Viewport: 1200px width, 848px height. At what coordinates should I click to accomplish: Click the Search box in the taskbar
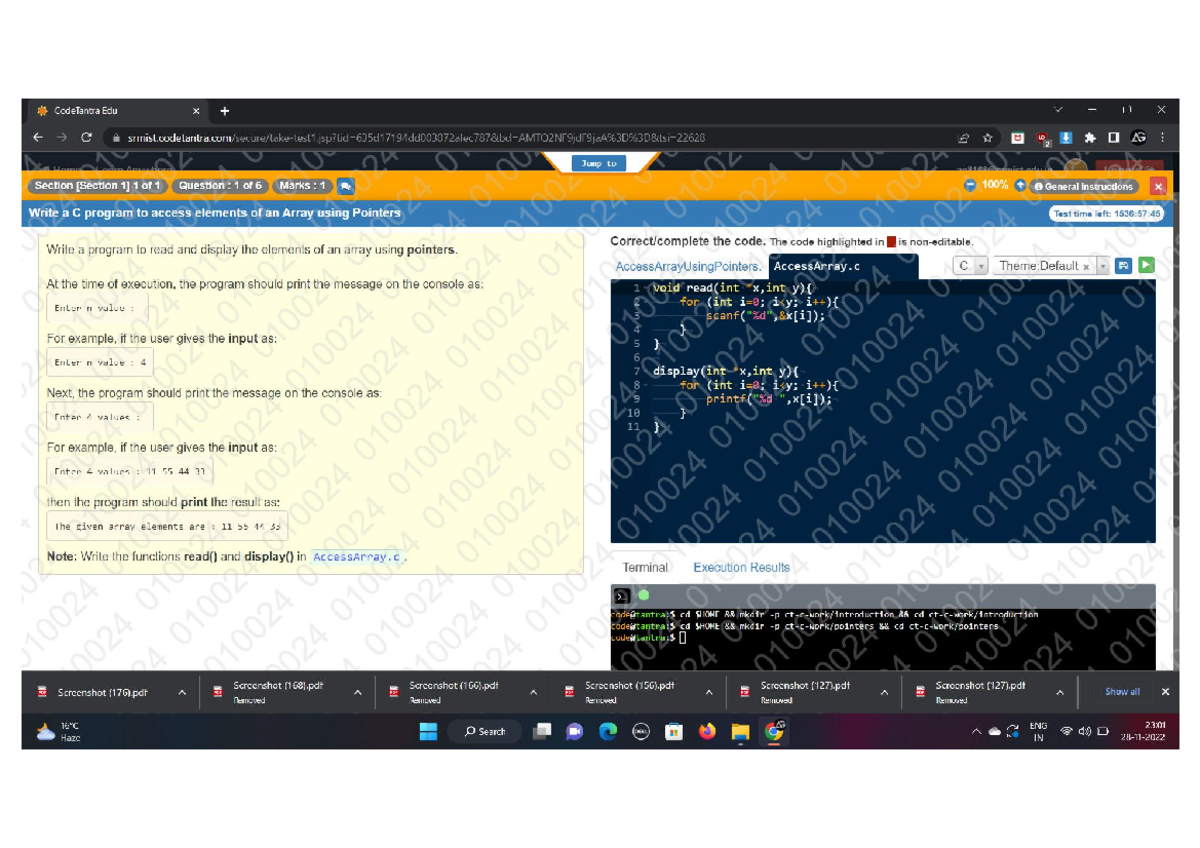pyautogui.click(x=486, y=731)
